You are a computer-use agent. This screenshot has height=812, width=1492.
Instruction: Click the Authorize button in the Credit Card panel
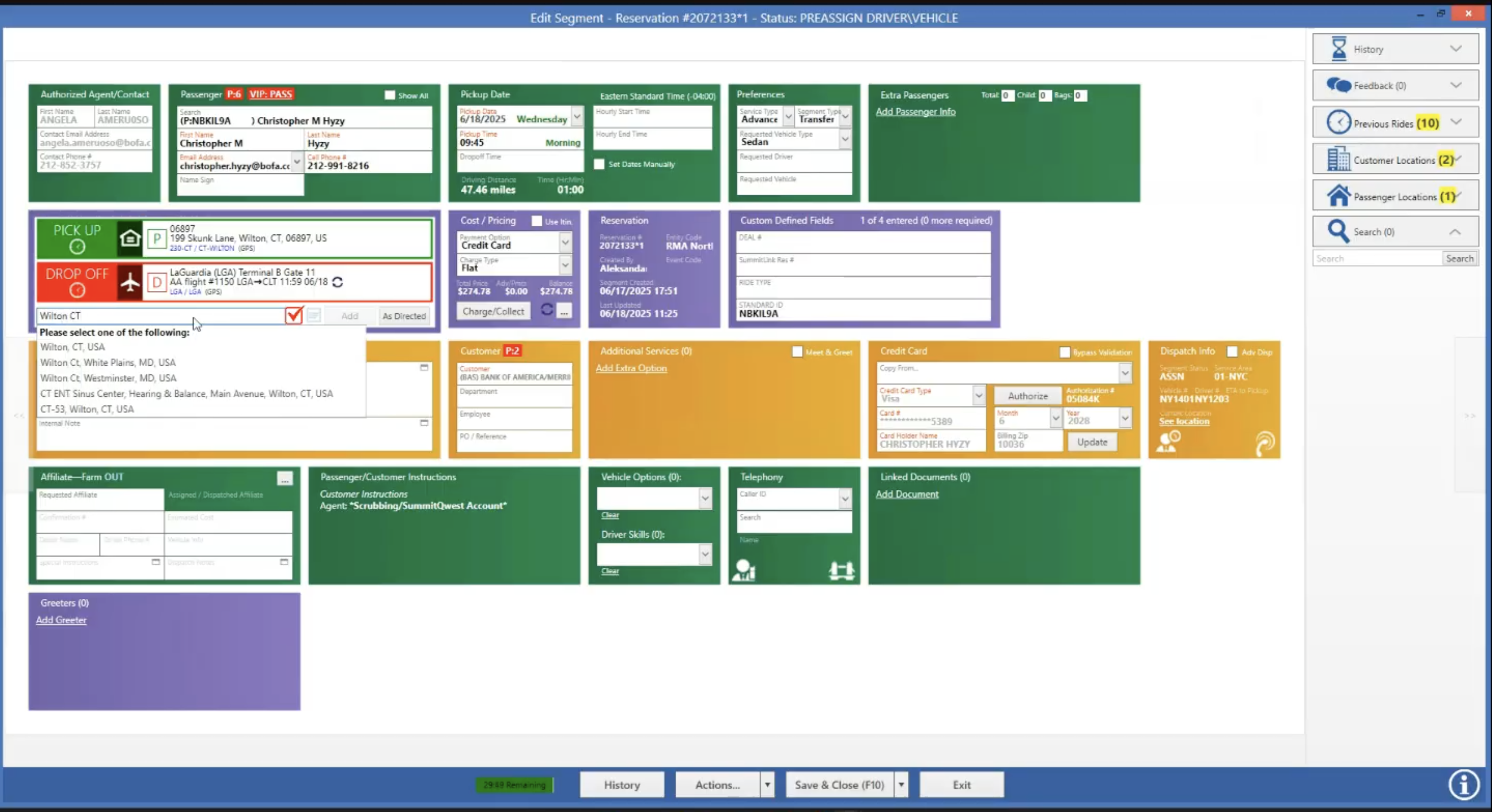pos(1028,395)
